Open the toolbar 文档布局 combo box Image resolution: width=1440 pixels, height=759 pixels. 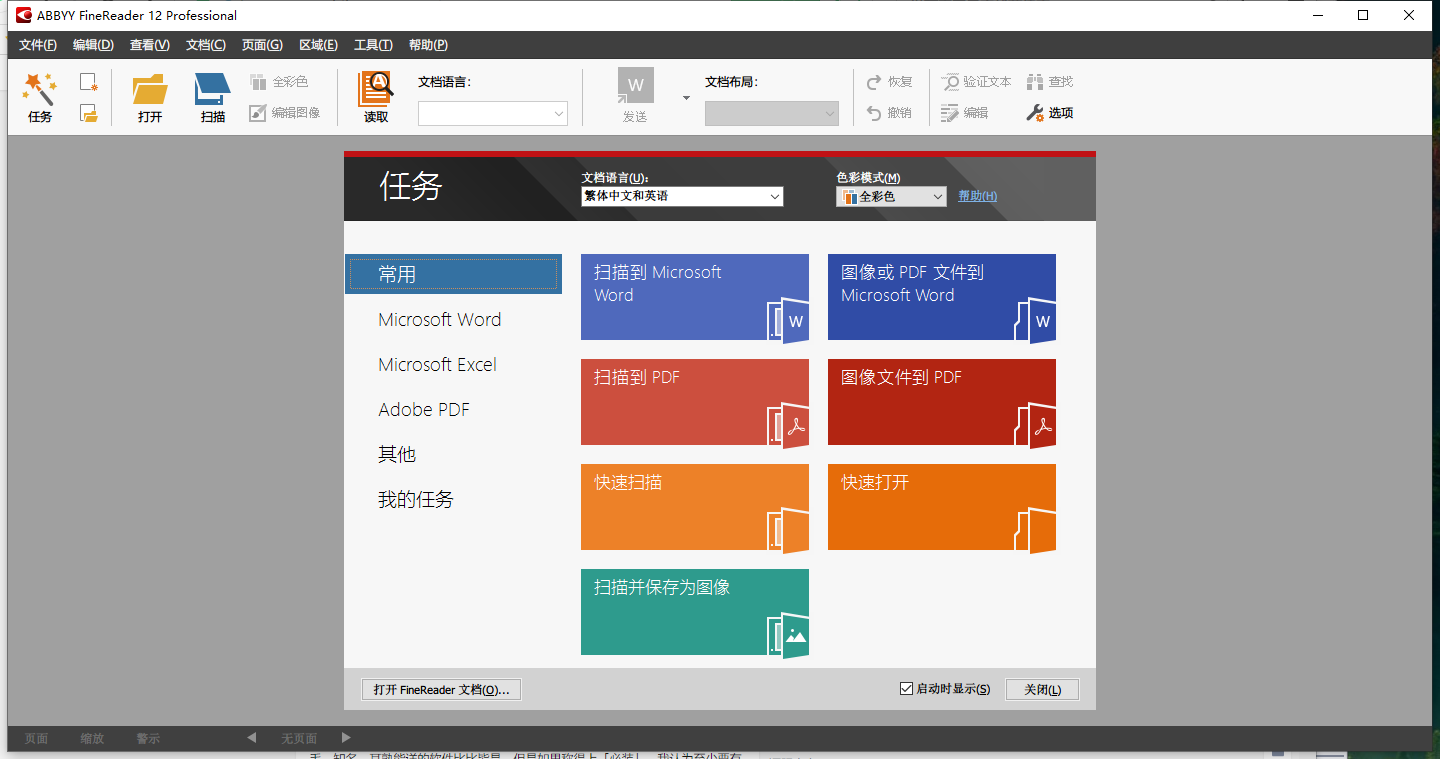[x=771, y=114]
